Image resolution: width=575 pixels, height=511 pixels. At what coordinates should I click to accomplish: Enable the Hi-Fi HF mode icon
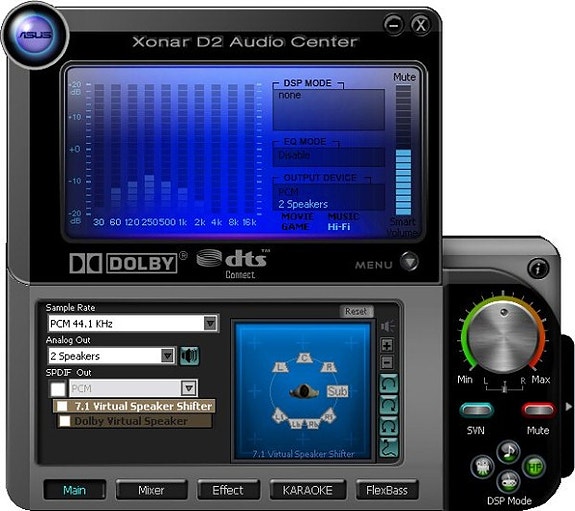pyautogui.click(x=534, y=467)
